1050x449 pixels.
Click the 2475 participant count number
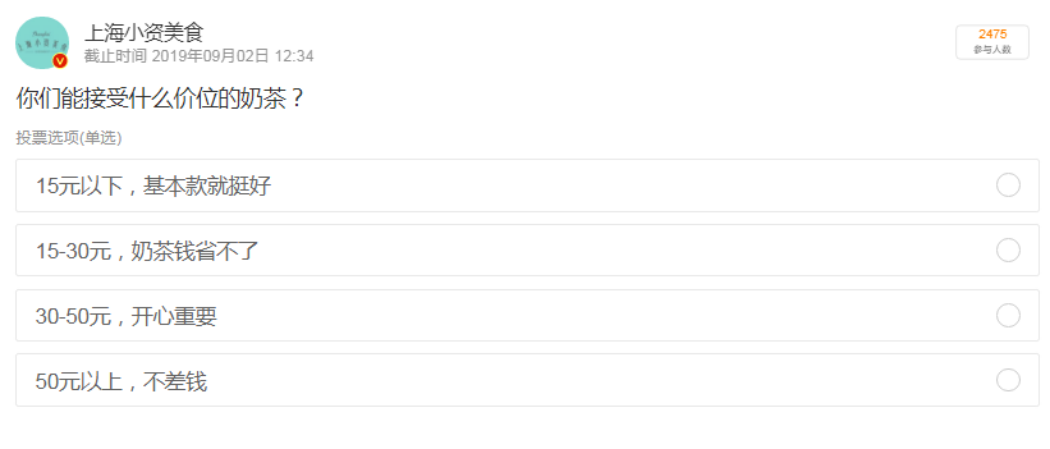coord(992,35)
